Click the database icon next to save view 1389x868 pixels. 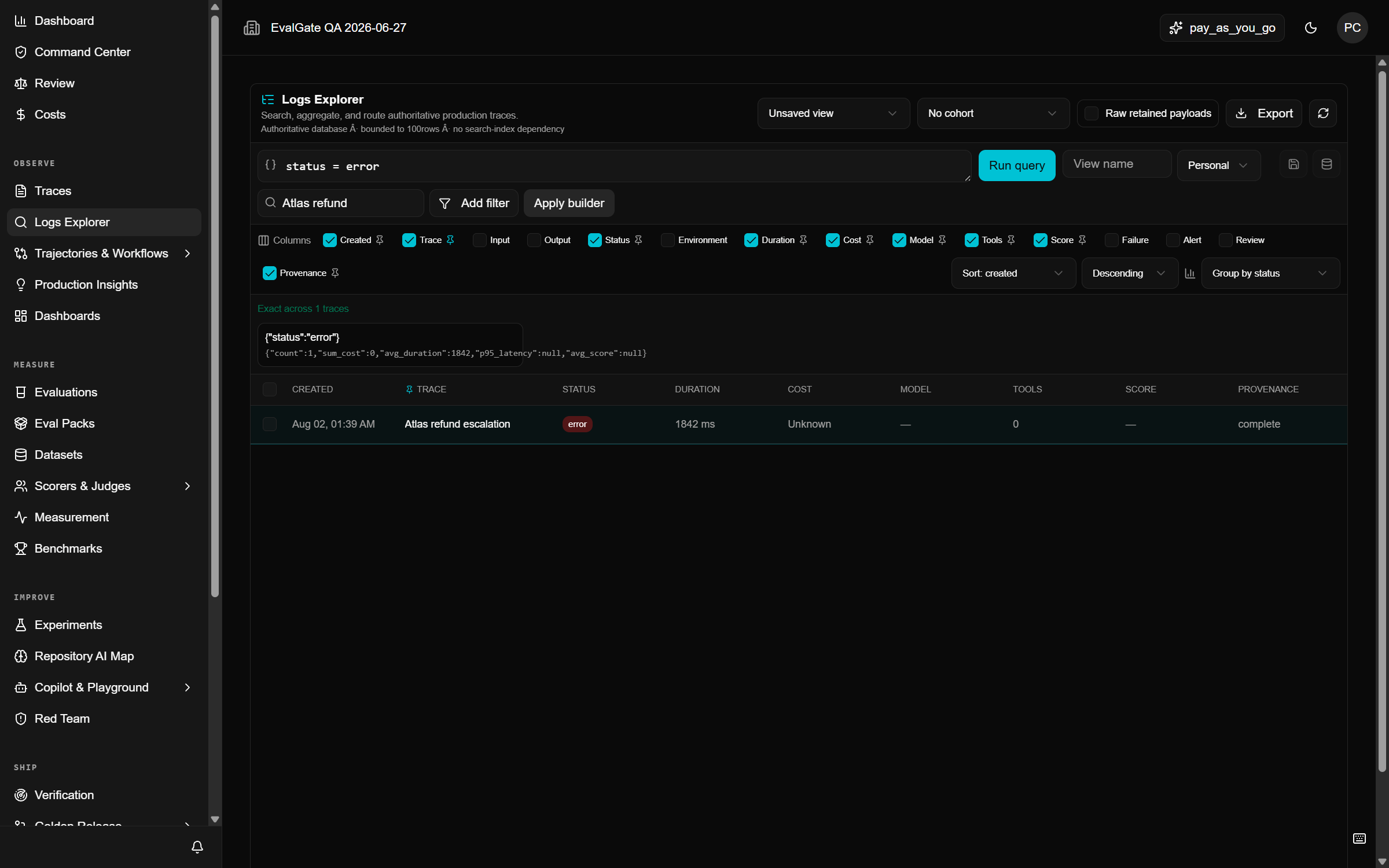click(1326, 165)
